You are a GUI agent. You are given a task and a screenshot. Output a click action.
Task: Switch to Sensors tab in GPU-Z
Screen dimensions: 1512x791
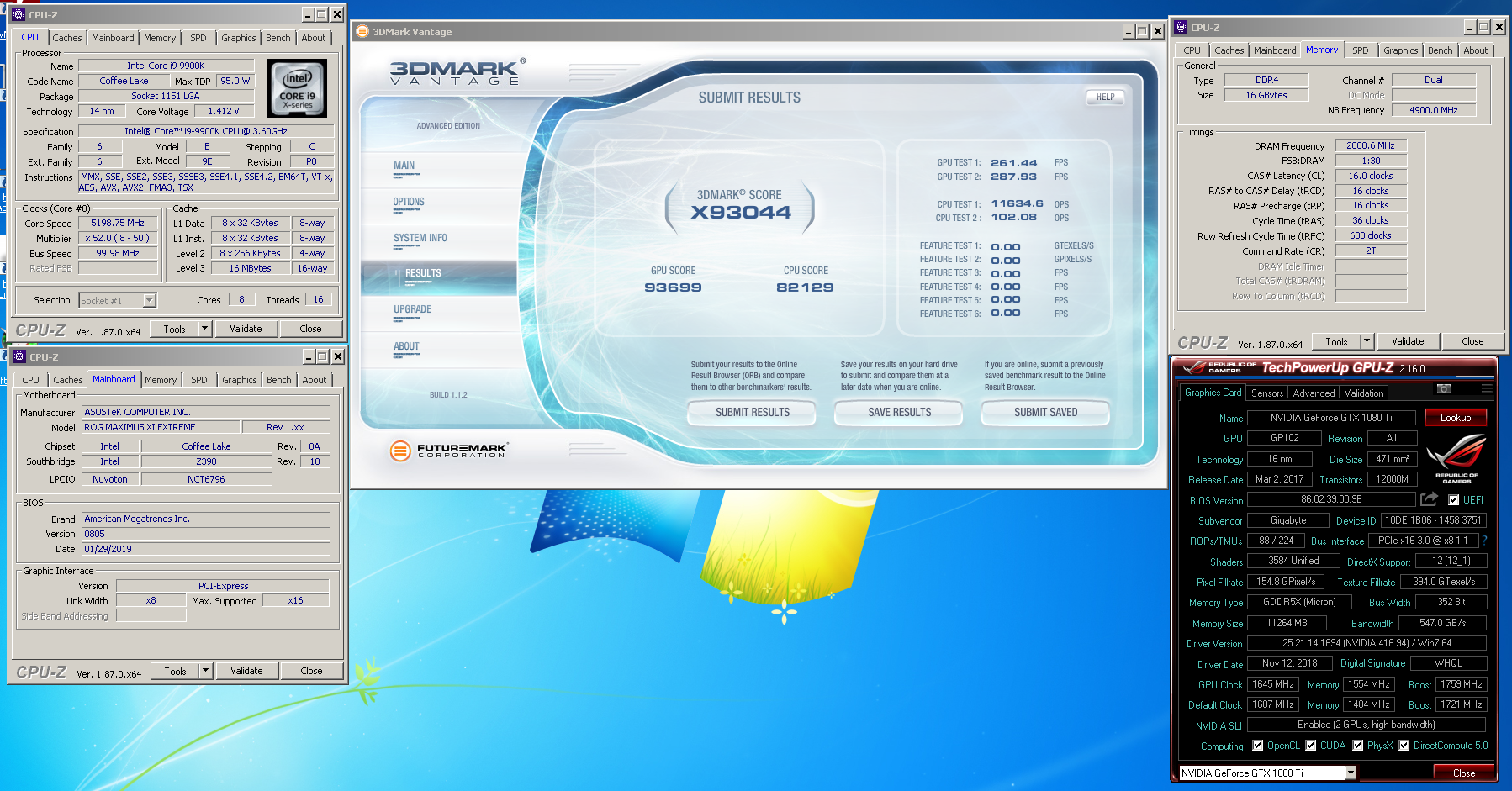[1267, 393]
